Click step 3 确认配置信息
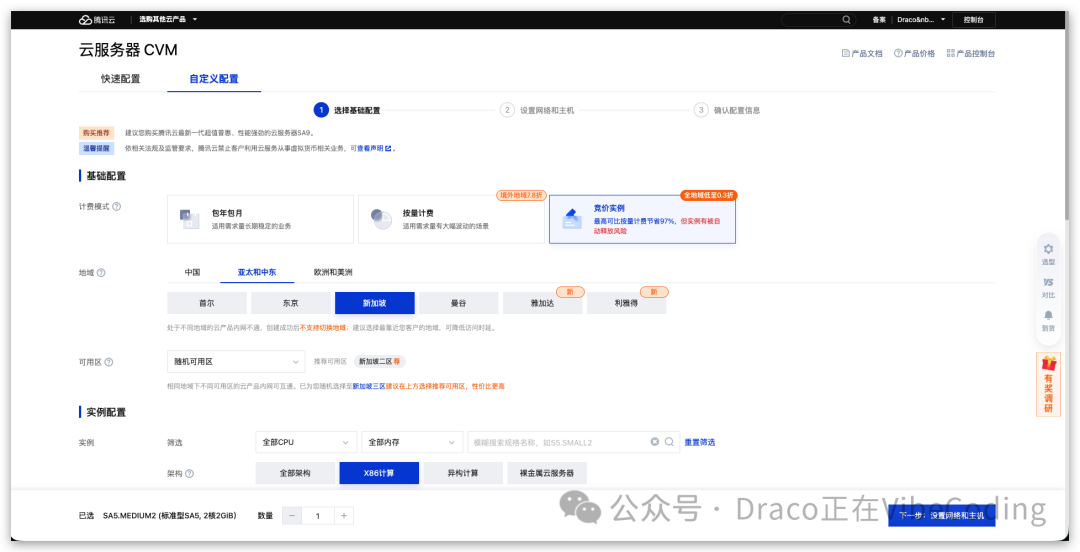The width and height of the screenshot is (1080, 552). (x=727, y=110)
